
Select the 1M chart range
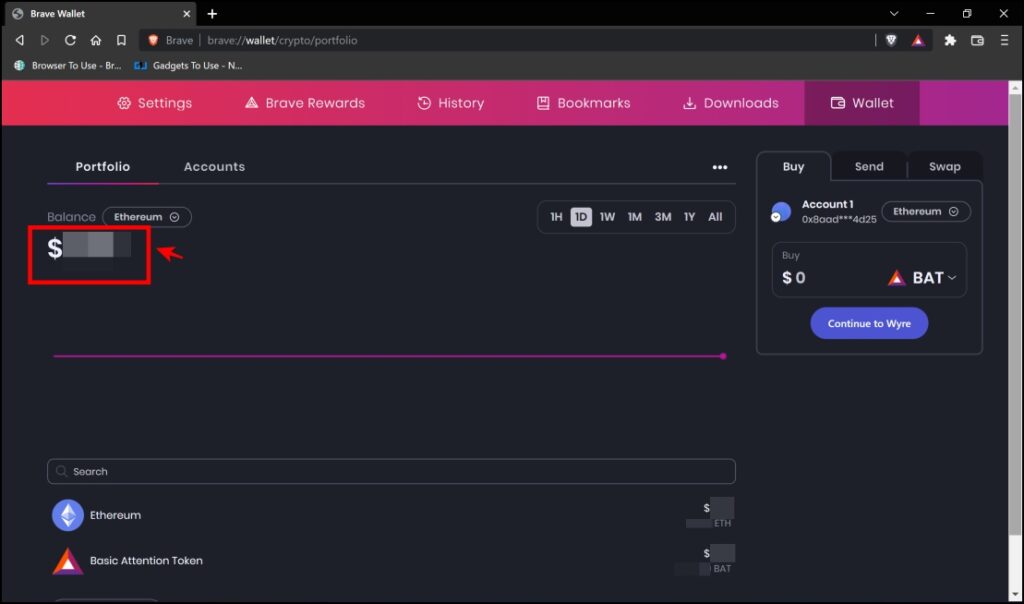tap(635, 217)
